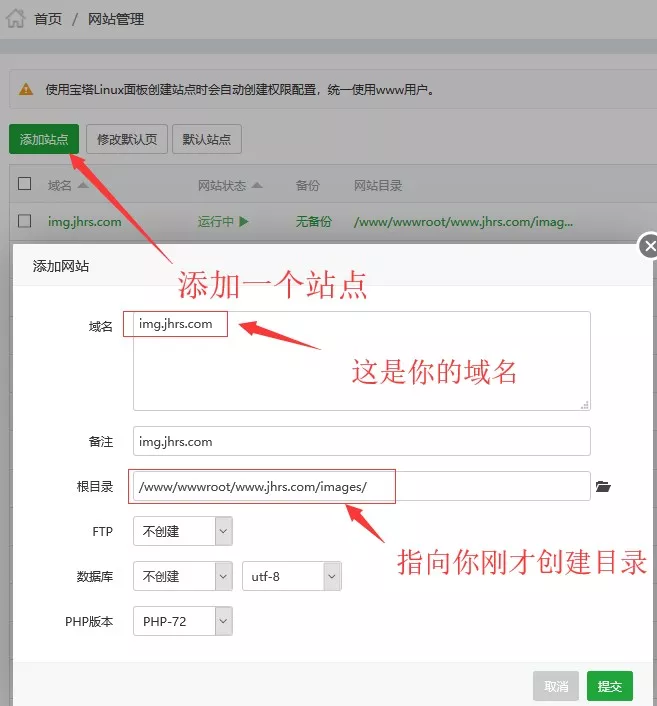
Task: Open the PHP版本 PHP-72 dropdown
Action: [183, 621]
